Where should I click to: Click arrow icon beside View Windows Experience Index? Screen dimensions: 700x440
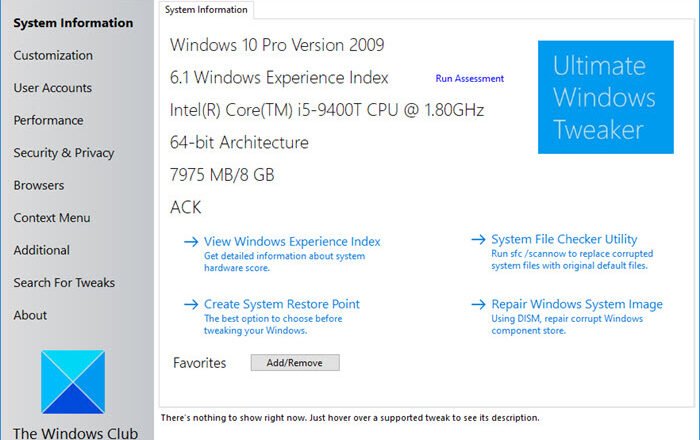pyautogui.click(x=190, y=241)
